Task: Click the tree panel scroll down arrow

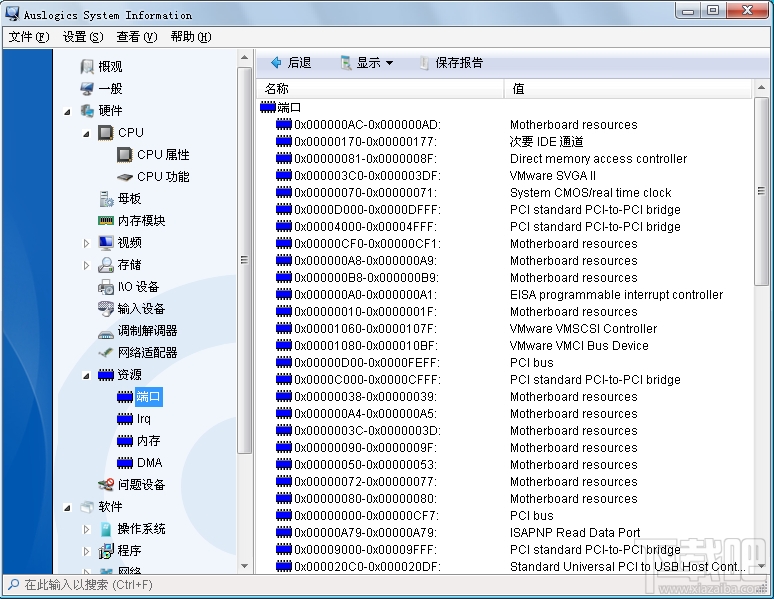Action: point(244,566)
